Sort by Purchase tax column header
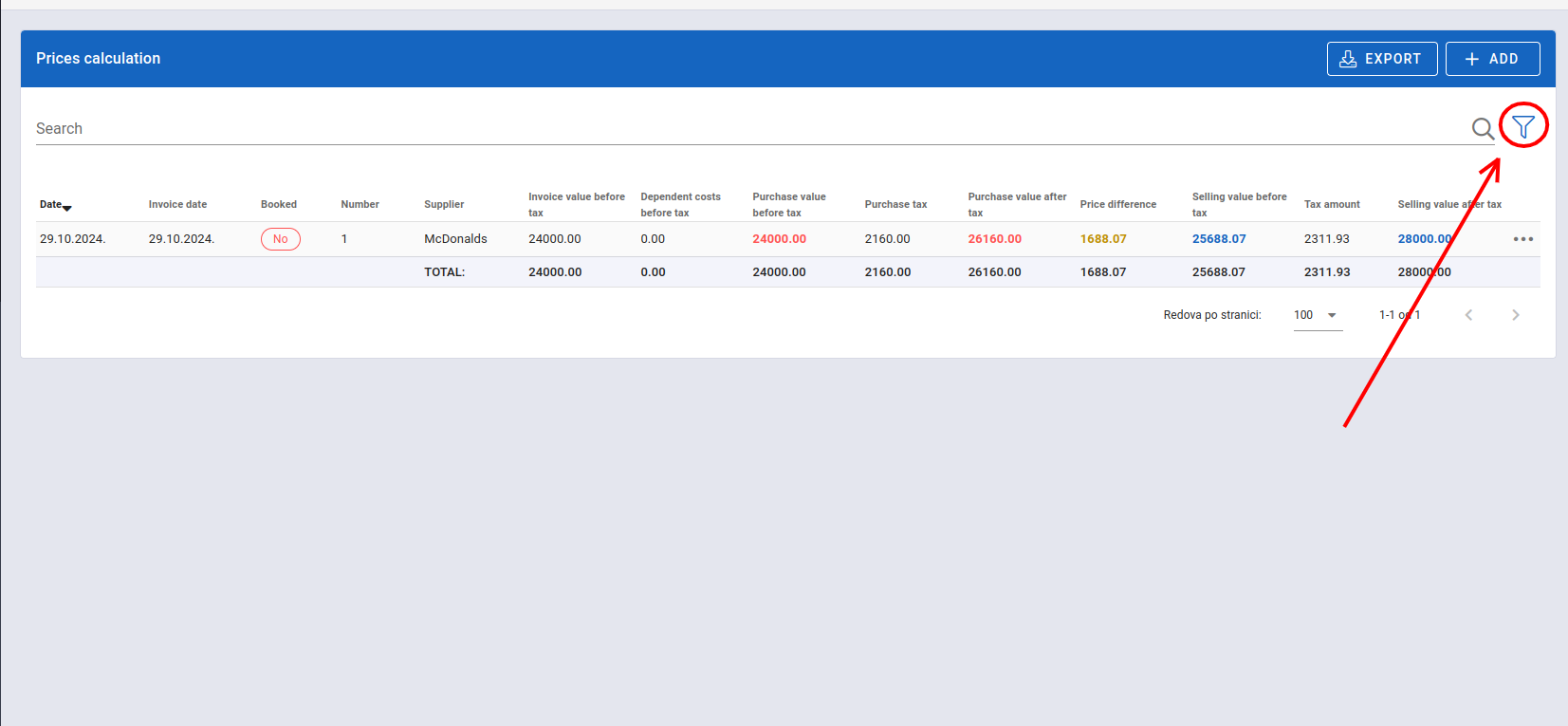This screenshot has height=726, width=1568. coord(895,204)
